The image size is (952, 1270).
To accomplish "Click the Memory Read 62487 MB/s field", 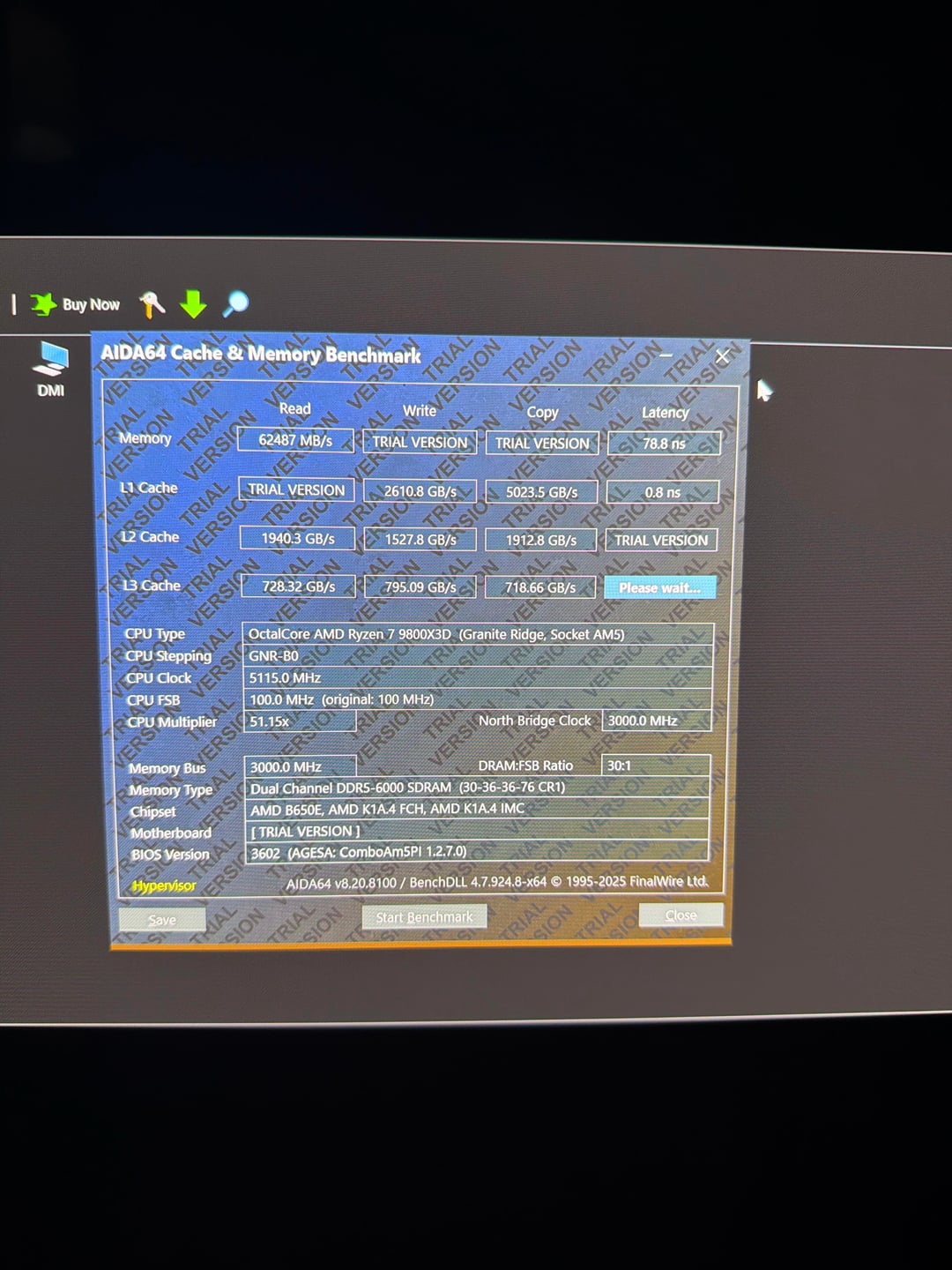I will (x=295, y=440).
